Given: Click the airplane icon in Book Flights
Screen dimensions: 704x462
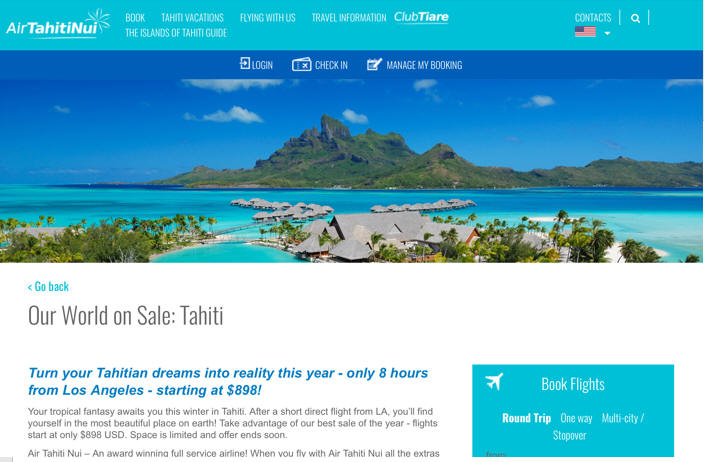Looking at the screenshot, I should click(494, 382).
